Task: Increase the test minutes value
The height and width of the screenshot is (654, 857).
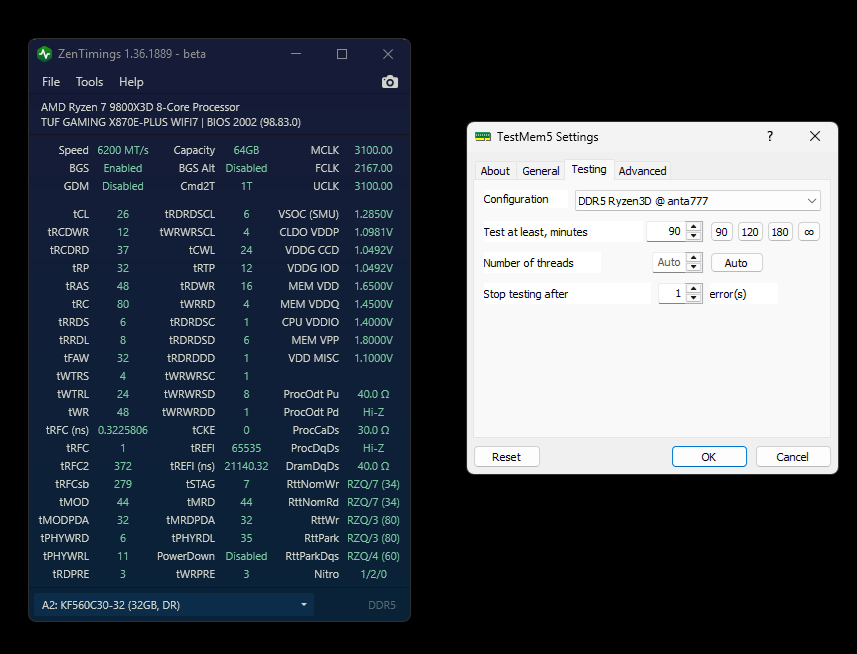Action: tap(694, 227)
